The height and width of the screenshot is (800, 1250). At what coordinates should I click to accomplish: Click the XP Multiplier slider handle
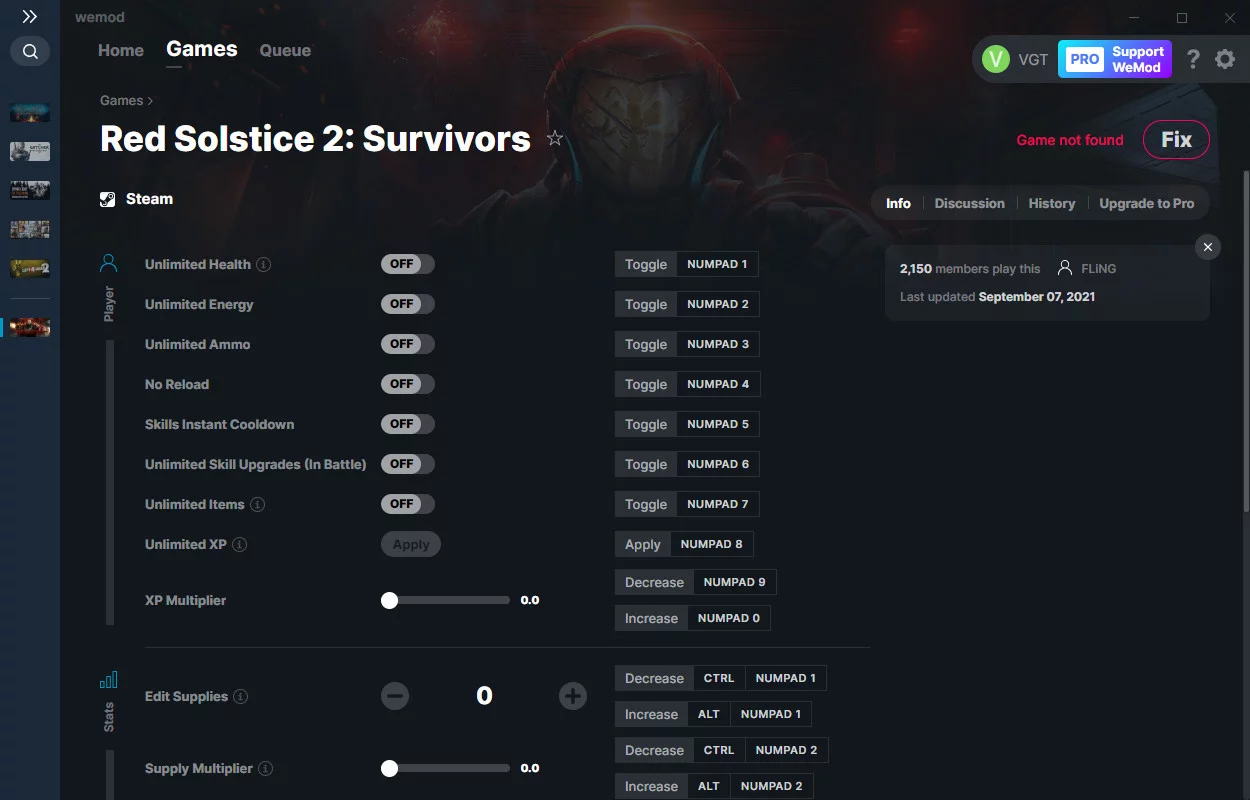[389, 600]
